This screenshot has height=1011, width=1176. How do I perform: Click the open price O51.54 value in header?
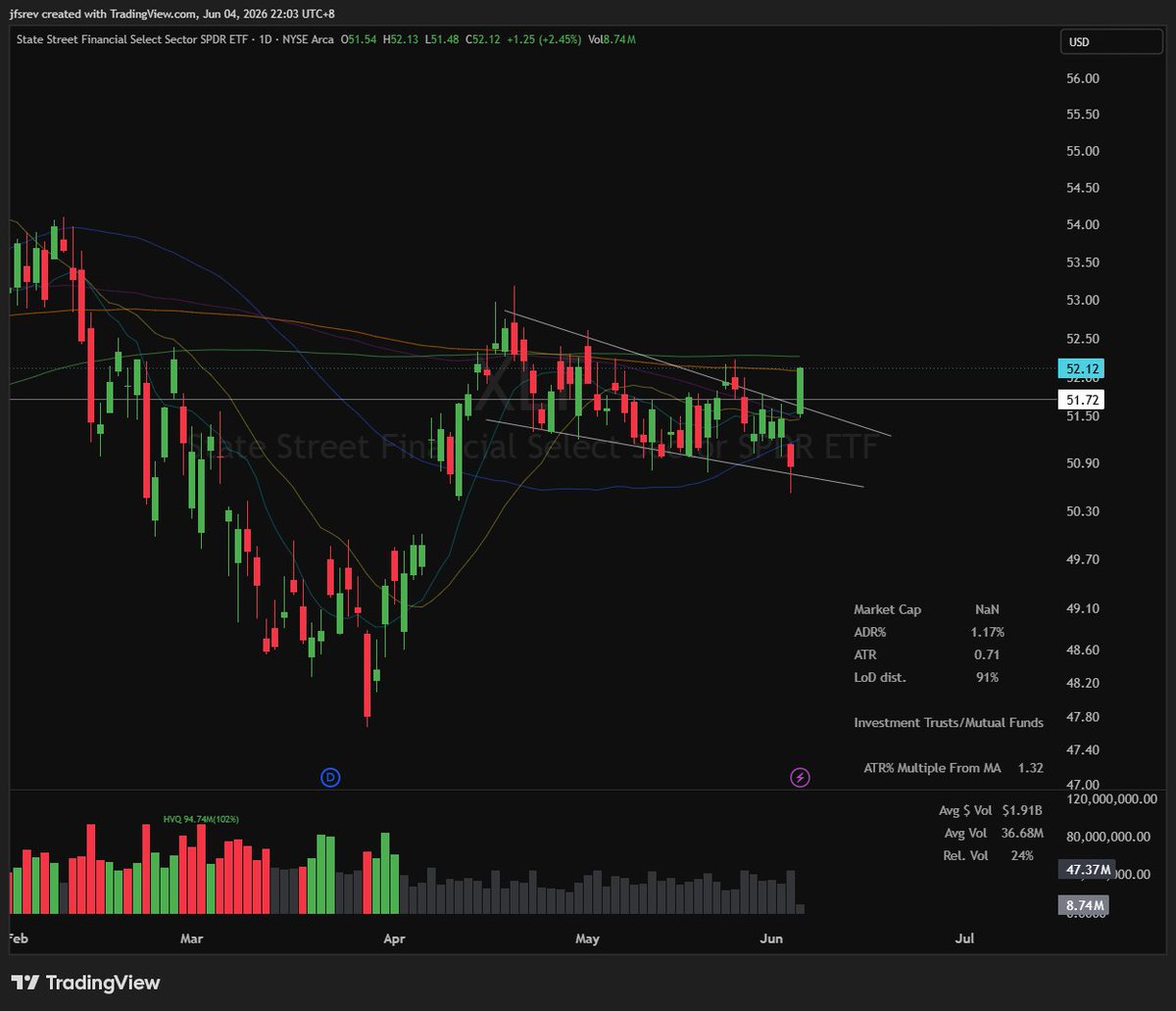pos(360,39)
